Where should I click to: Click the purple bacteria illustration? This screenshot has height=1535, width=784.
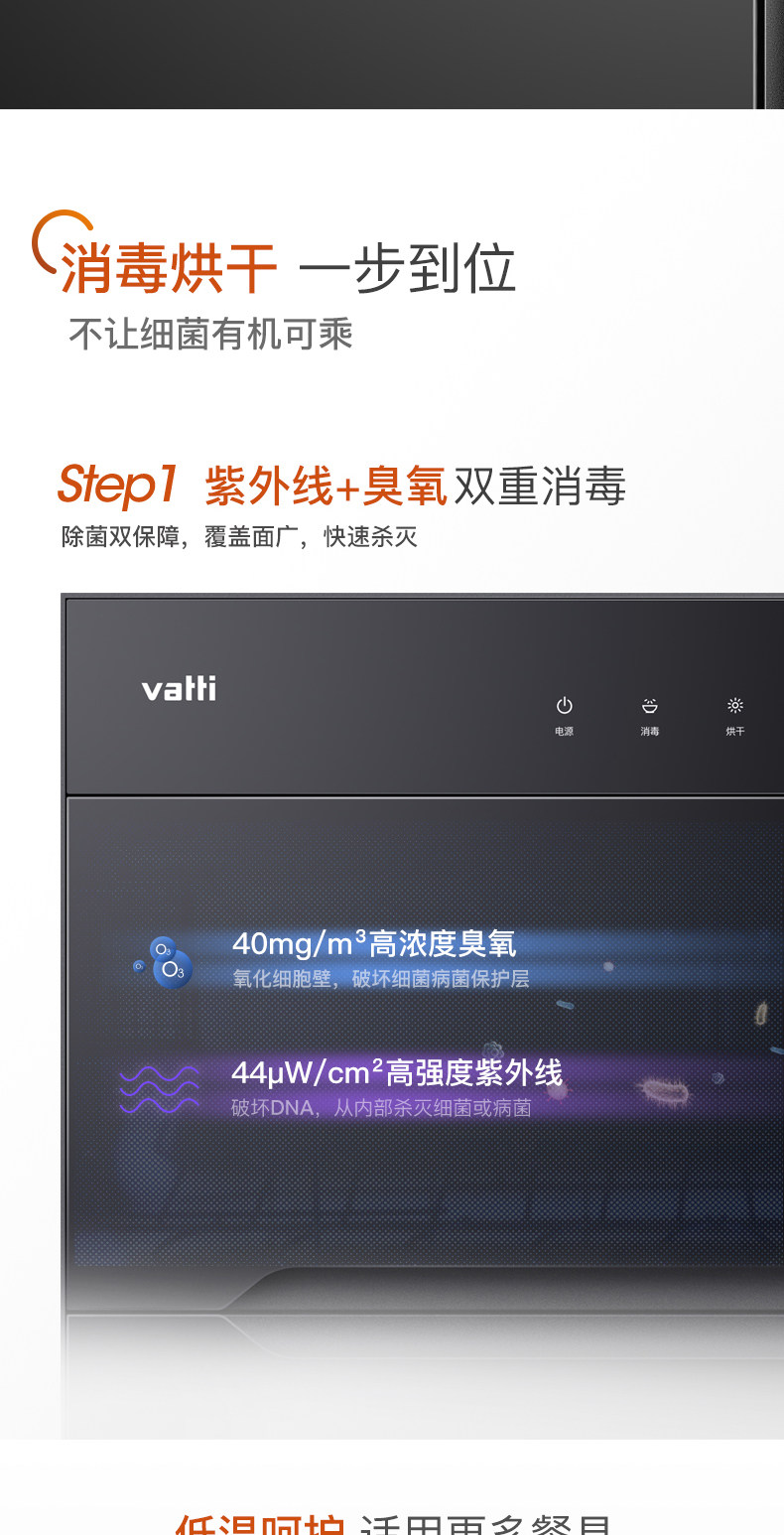pyautogui.click(x=665, y=1092)
